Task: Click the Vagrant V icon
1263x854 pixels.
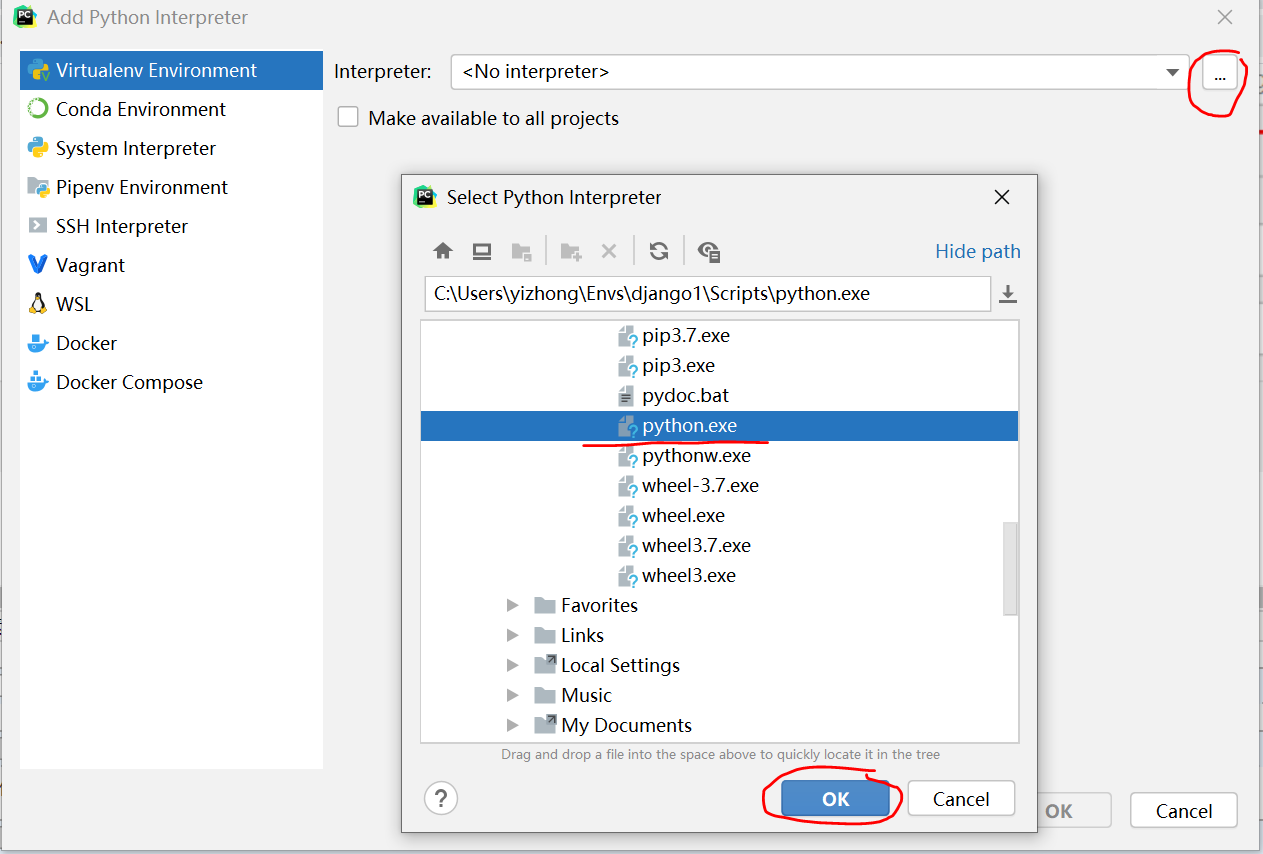Action: pos(38,265)
